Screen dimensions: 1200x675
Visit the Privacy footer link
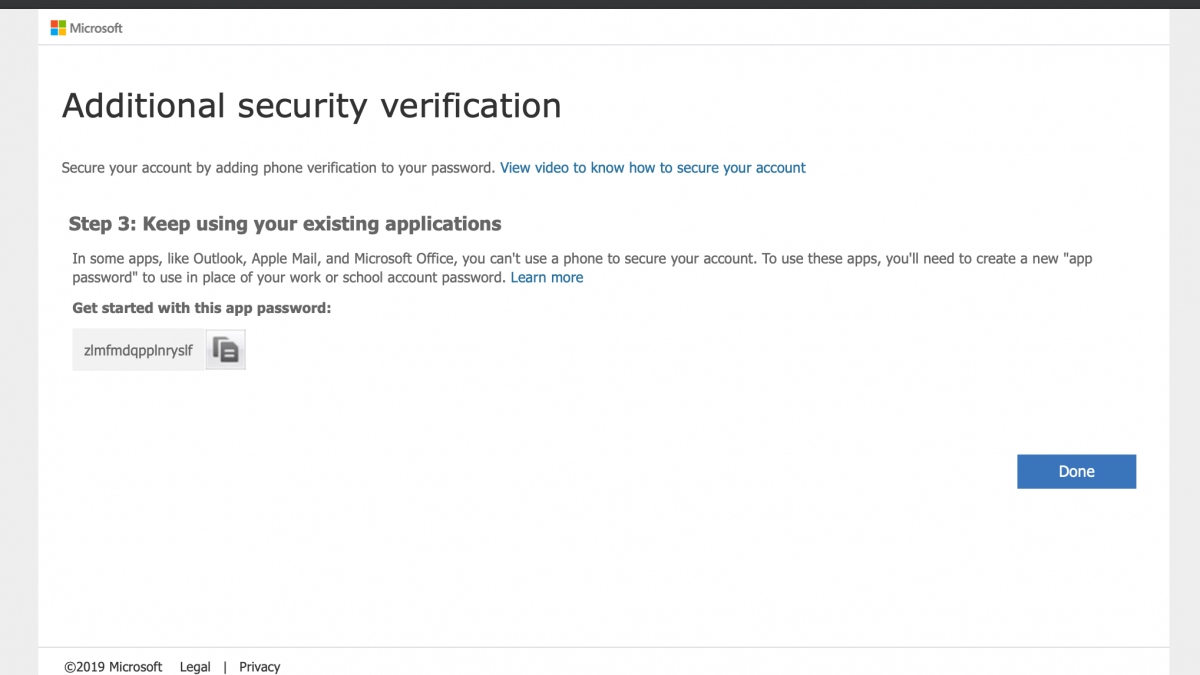[x=259, y=666]
